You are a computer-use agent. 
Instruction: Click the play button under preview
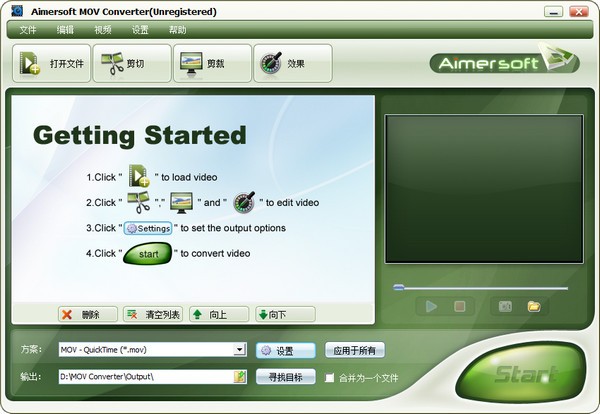click(431, 306)
